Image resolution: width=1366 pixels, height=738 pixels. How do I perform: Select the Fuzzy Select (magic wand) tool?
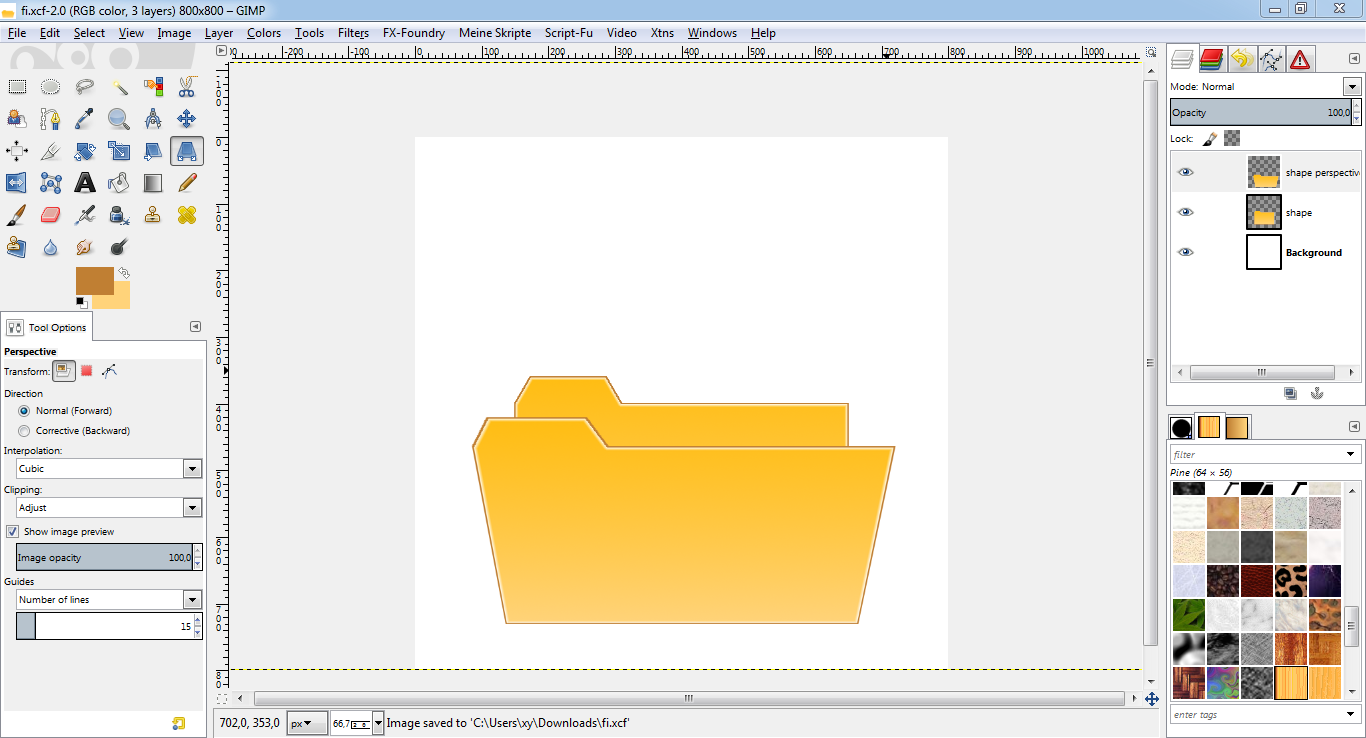pyautogui.click(x=118, y=86)
